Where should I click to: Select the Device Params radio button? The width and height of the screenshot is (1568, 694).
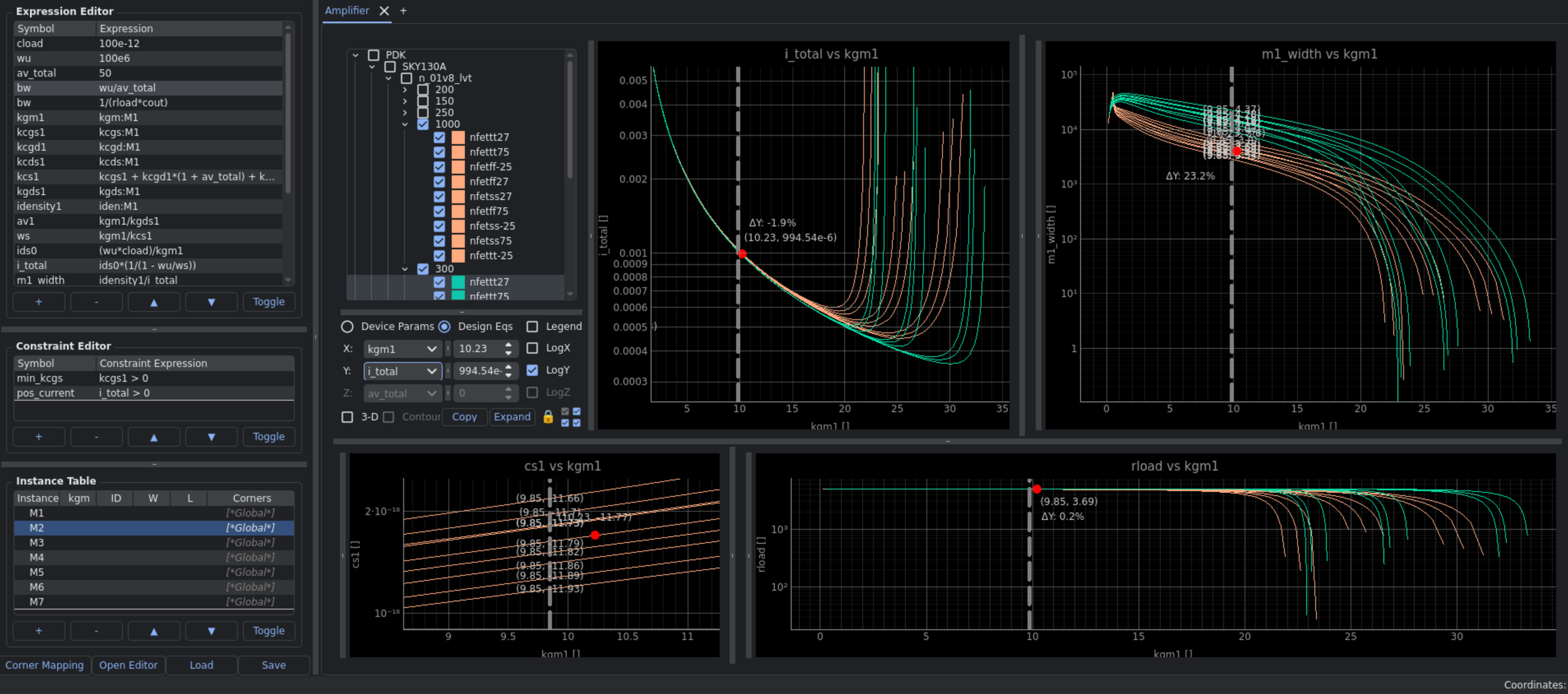point(347,326)
